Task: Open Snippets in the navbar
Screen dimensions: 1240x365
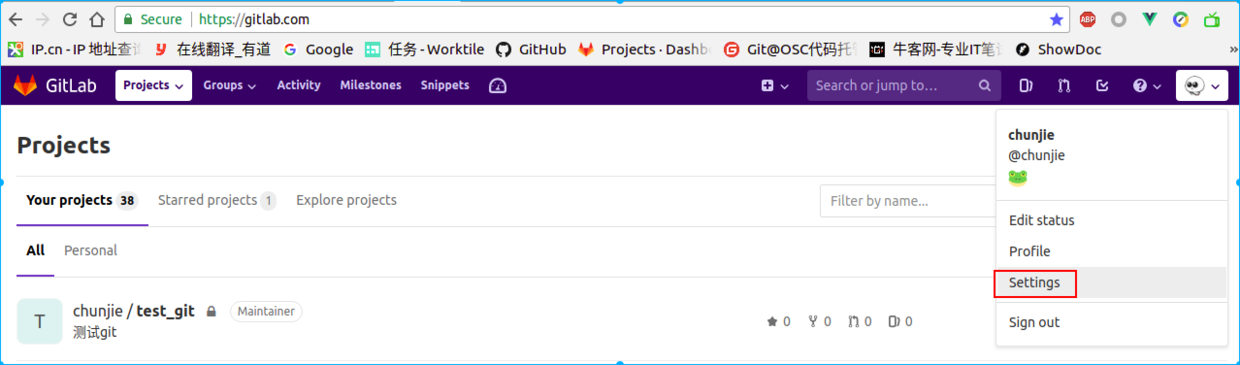Action: [x=445, y=86]
